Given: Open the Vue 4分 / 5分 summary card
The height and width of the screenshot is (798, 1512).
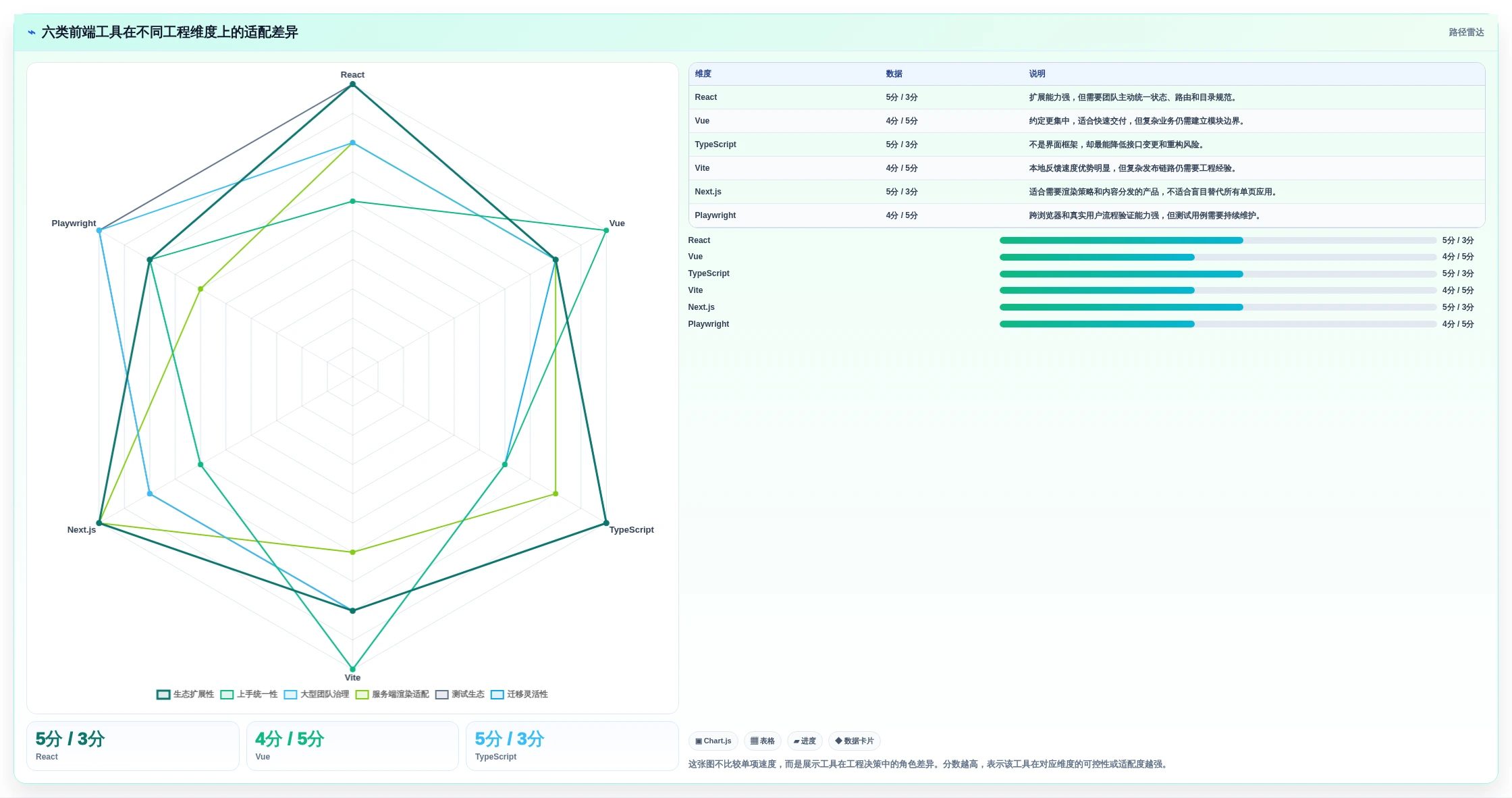Looking at the screenshot, I should 352,746.
